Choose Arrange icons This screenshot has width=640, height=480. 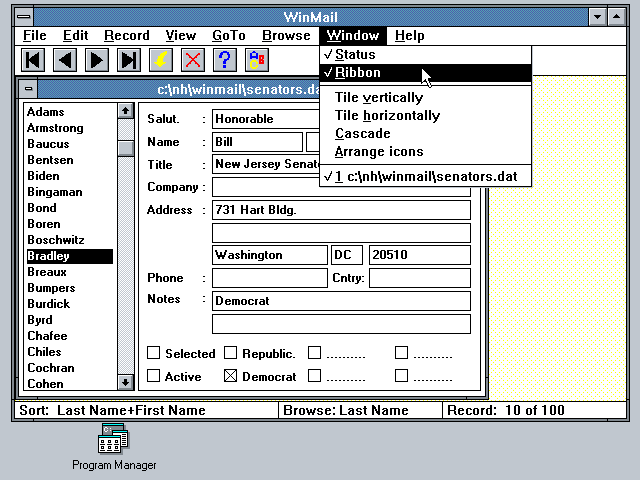[x=425, y=151]
